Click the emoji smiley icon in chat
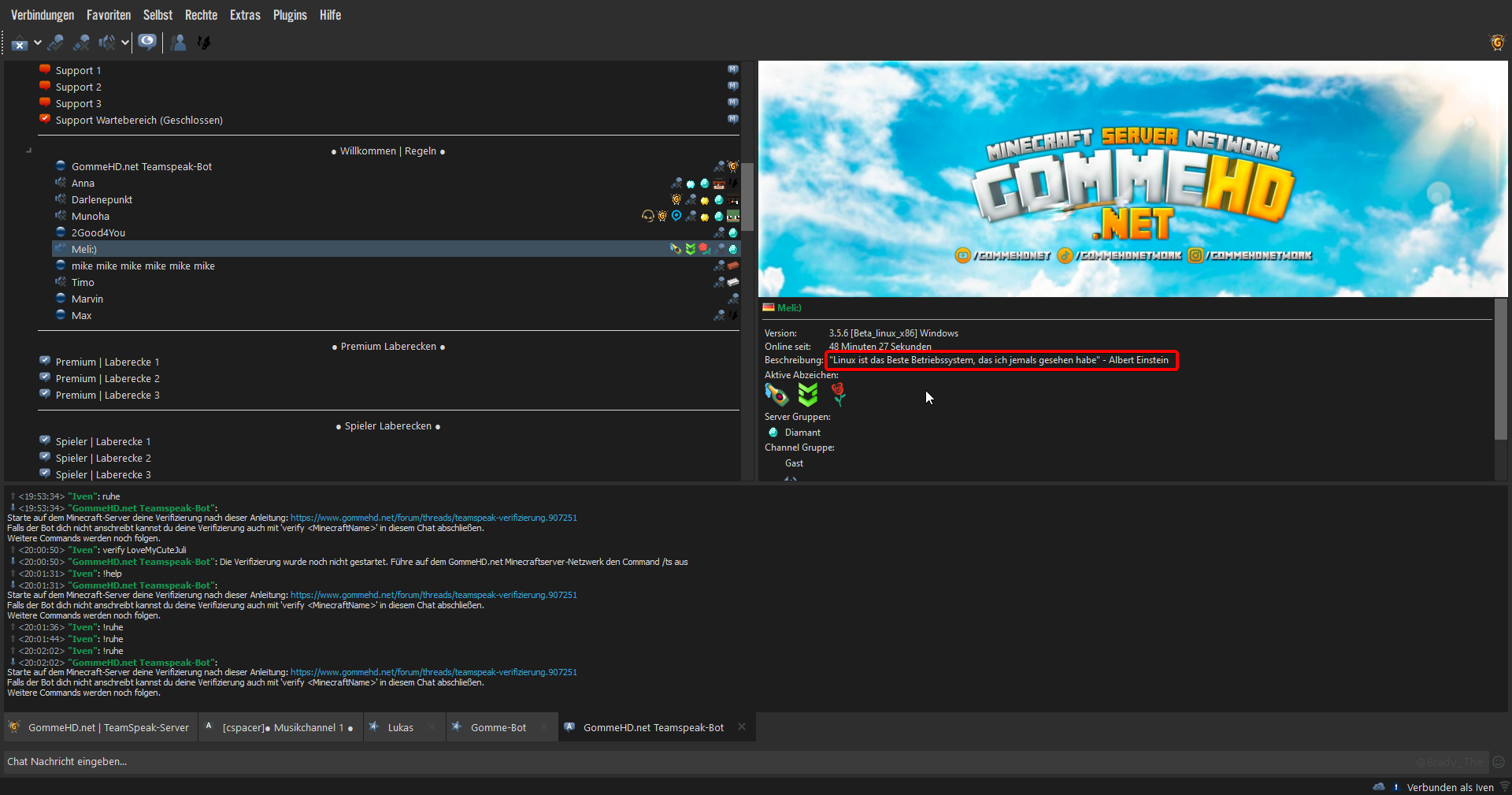 pyautogui.click(x=1499, y=762)
